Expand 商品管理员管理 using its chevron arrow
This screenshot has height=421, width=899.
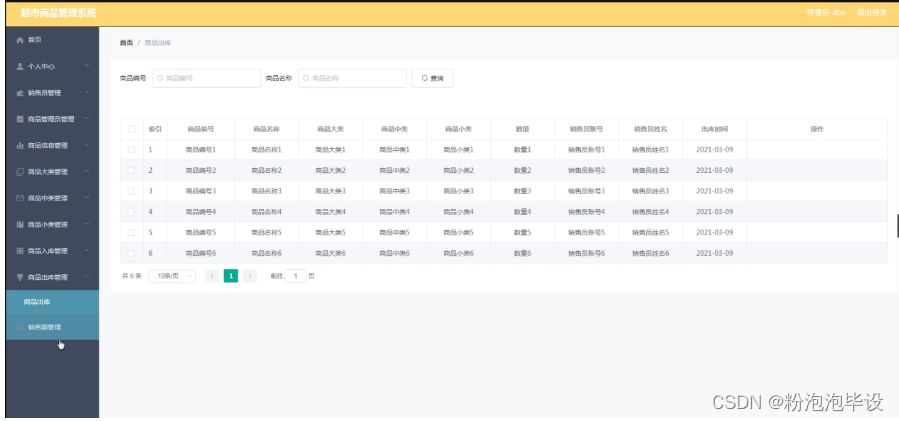point(87,119)
